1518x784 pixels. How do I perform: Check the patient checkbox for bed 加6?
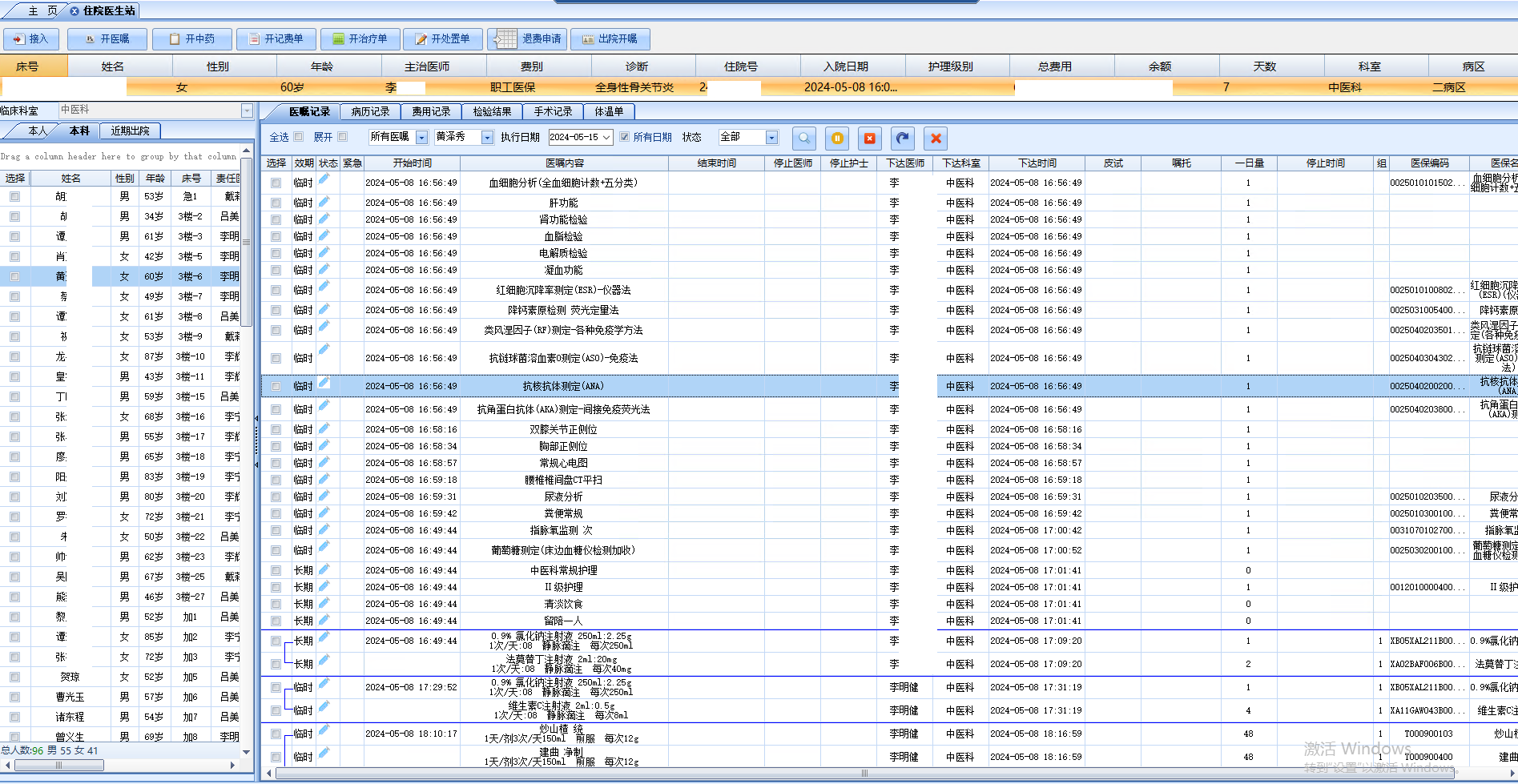pos(14,697)
